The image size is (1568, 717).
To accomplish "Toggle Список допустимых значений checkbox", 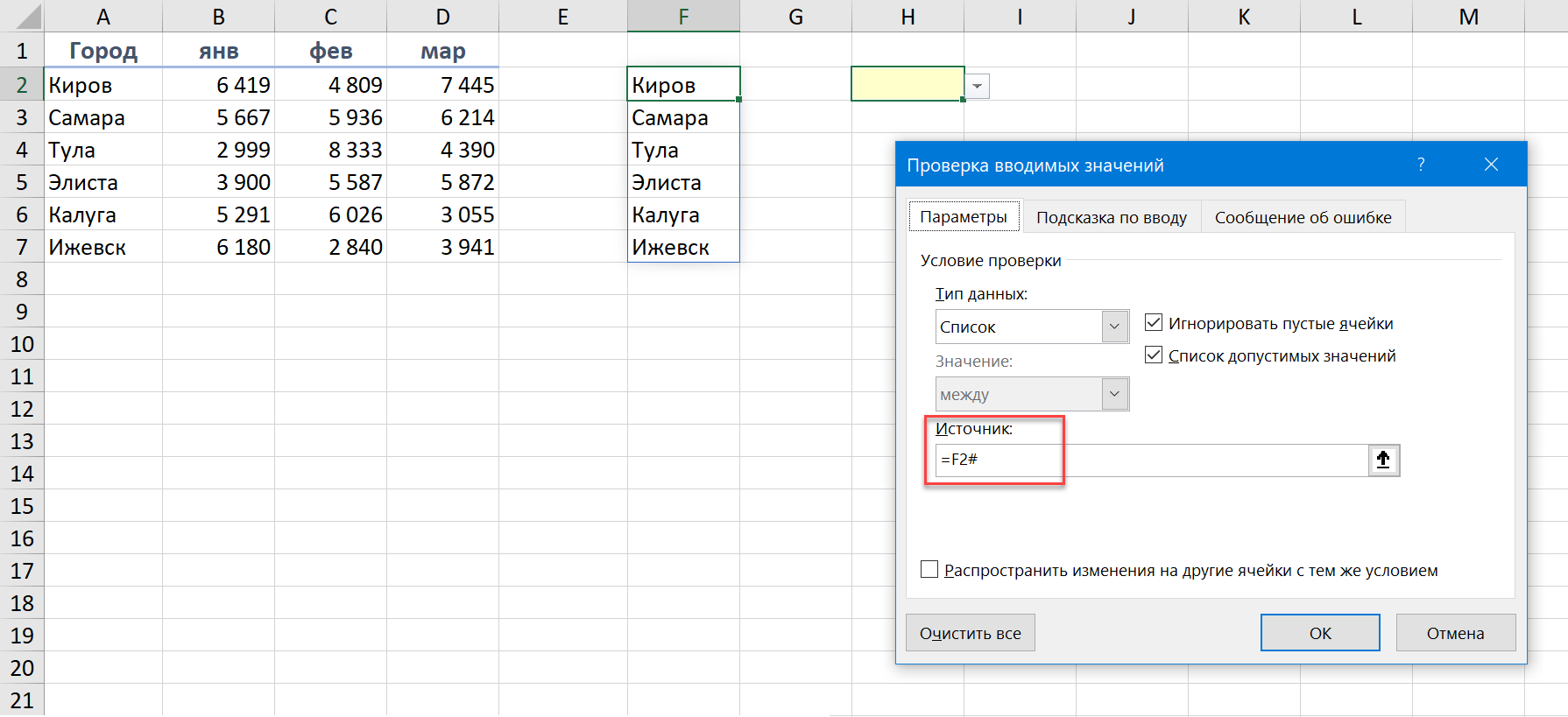I will point(1154,355).
